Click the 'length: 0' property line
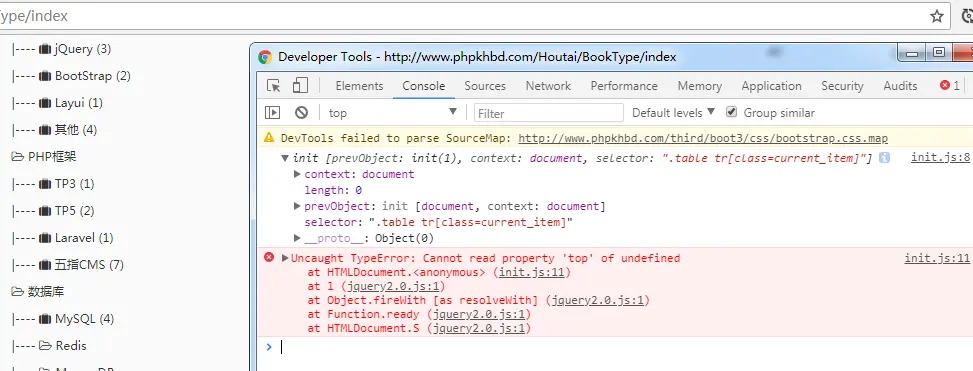Screen dimensions: 973x371 coord(333,190)
